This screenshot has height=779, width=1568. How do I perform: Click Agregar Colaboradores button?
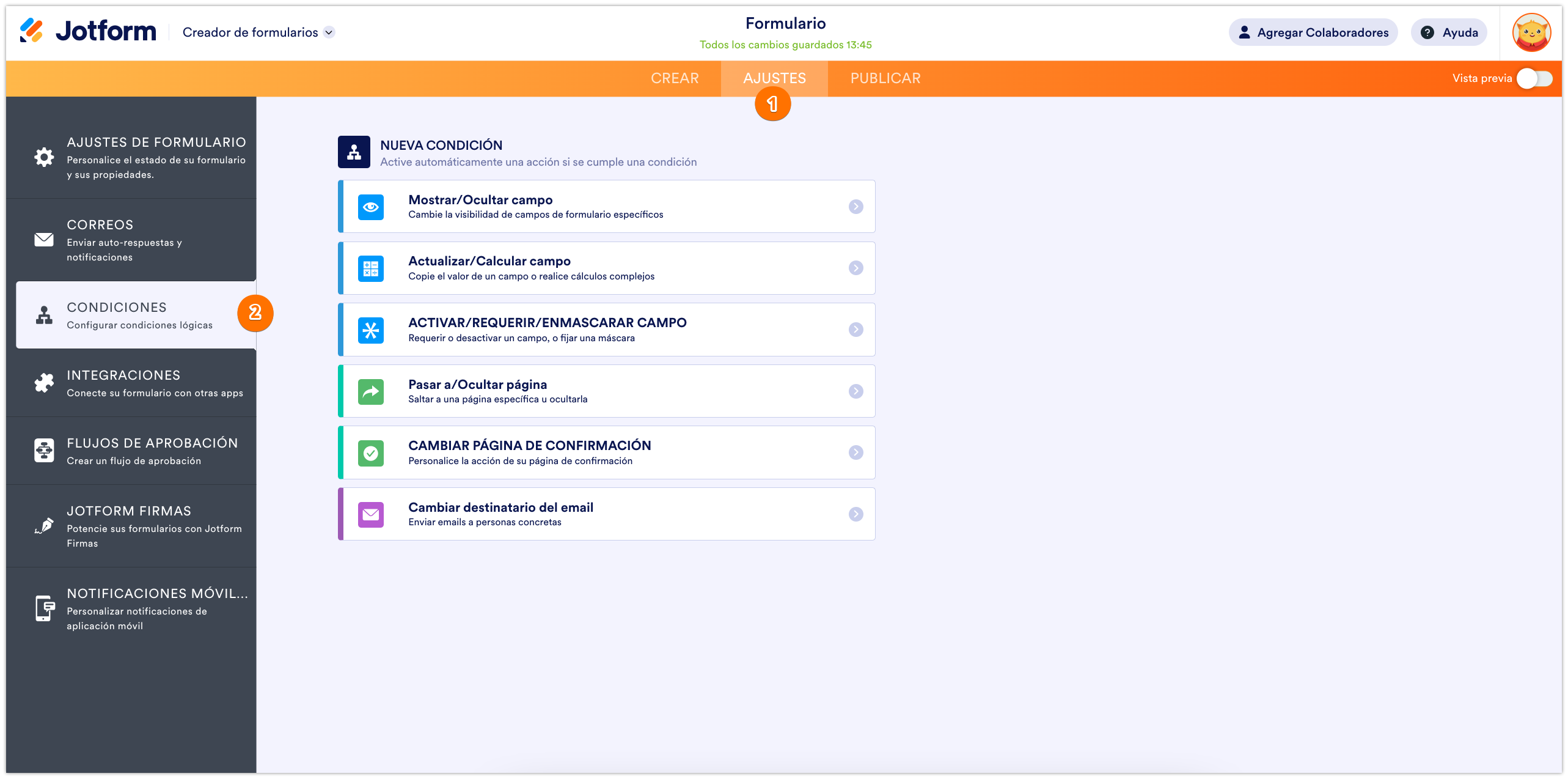coord(1313,32)
